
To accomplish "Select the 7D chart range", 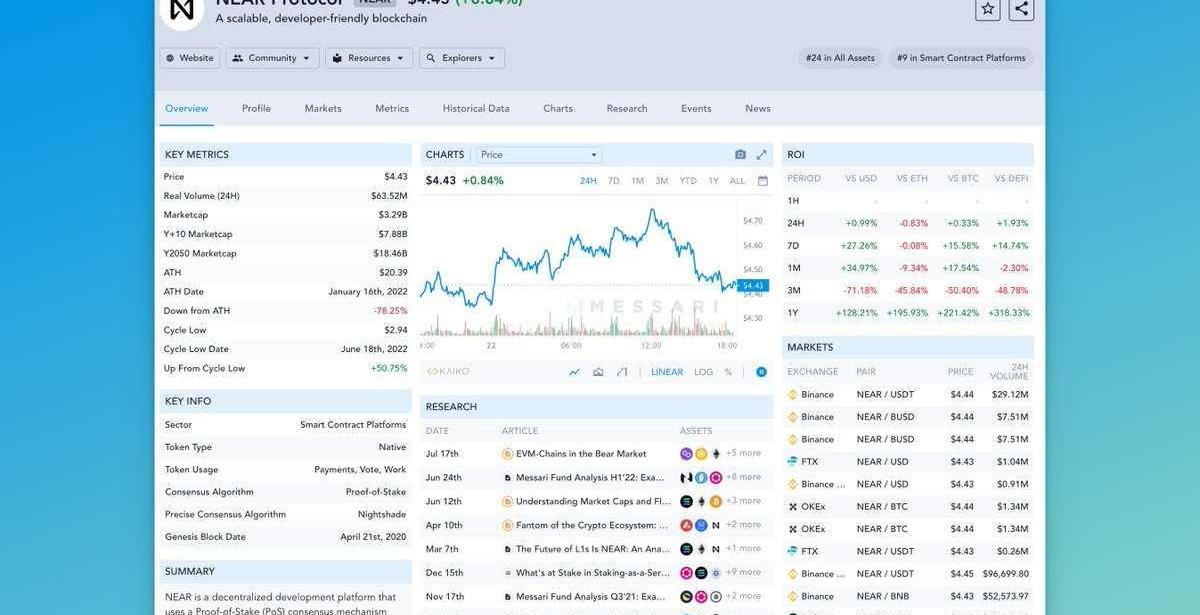I will pyautogui.click(x=614, y=181).
